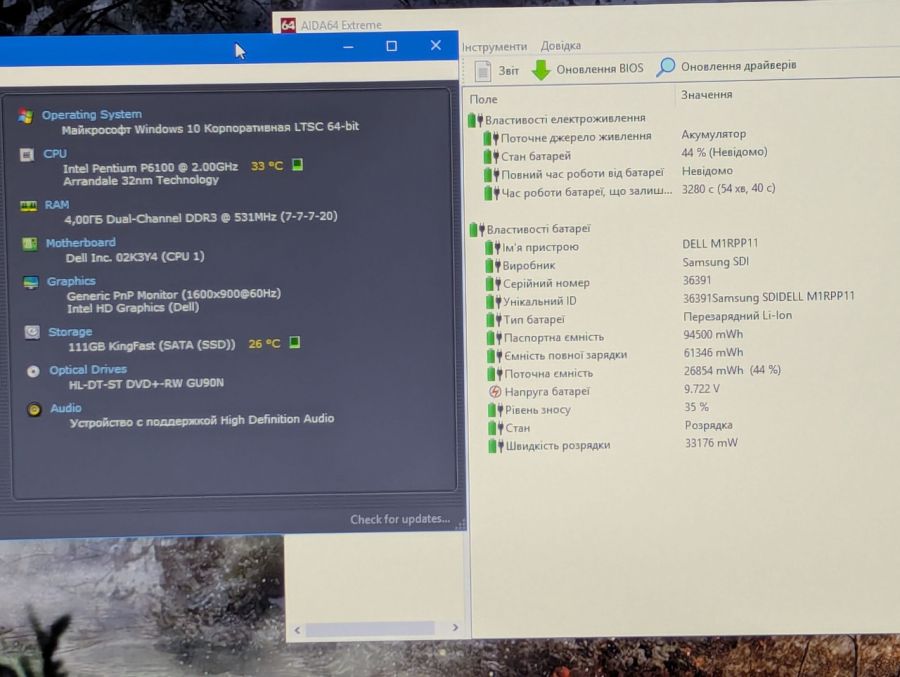Maximize the system info window
Viewport: 900px width, 677px height.
[391, 46]
